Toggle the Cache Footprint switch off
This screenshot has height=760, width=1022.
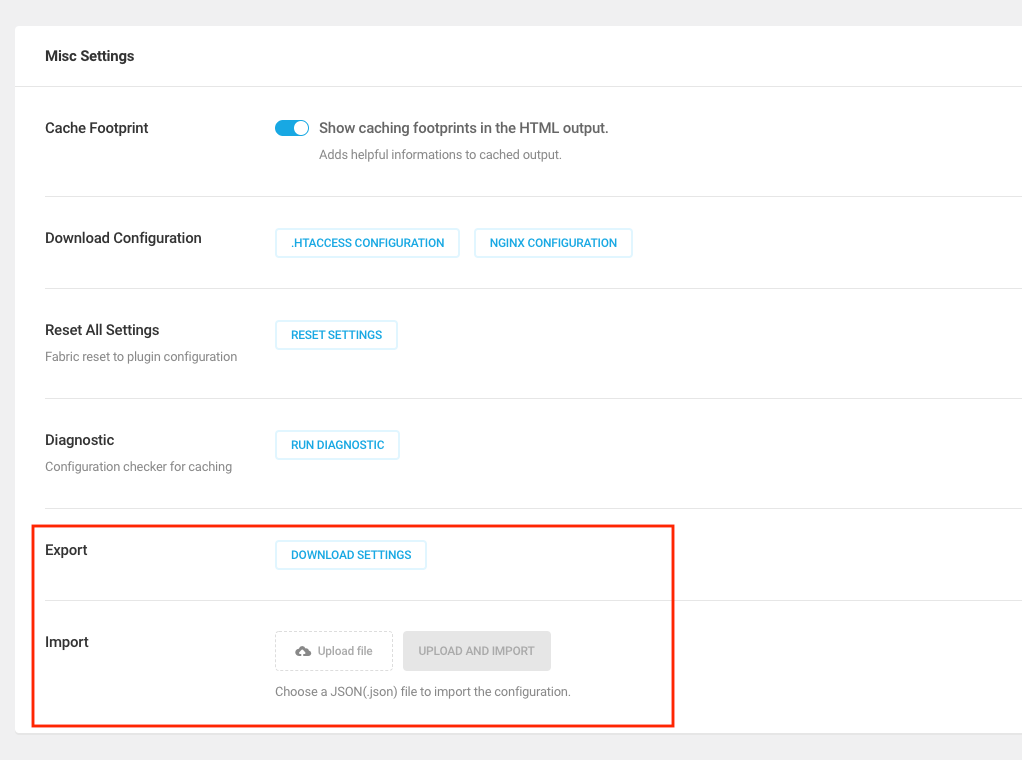pyautogui.click(x=291, y=127)
